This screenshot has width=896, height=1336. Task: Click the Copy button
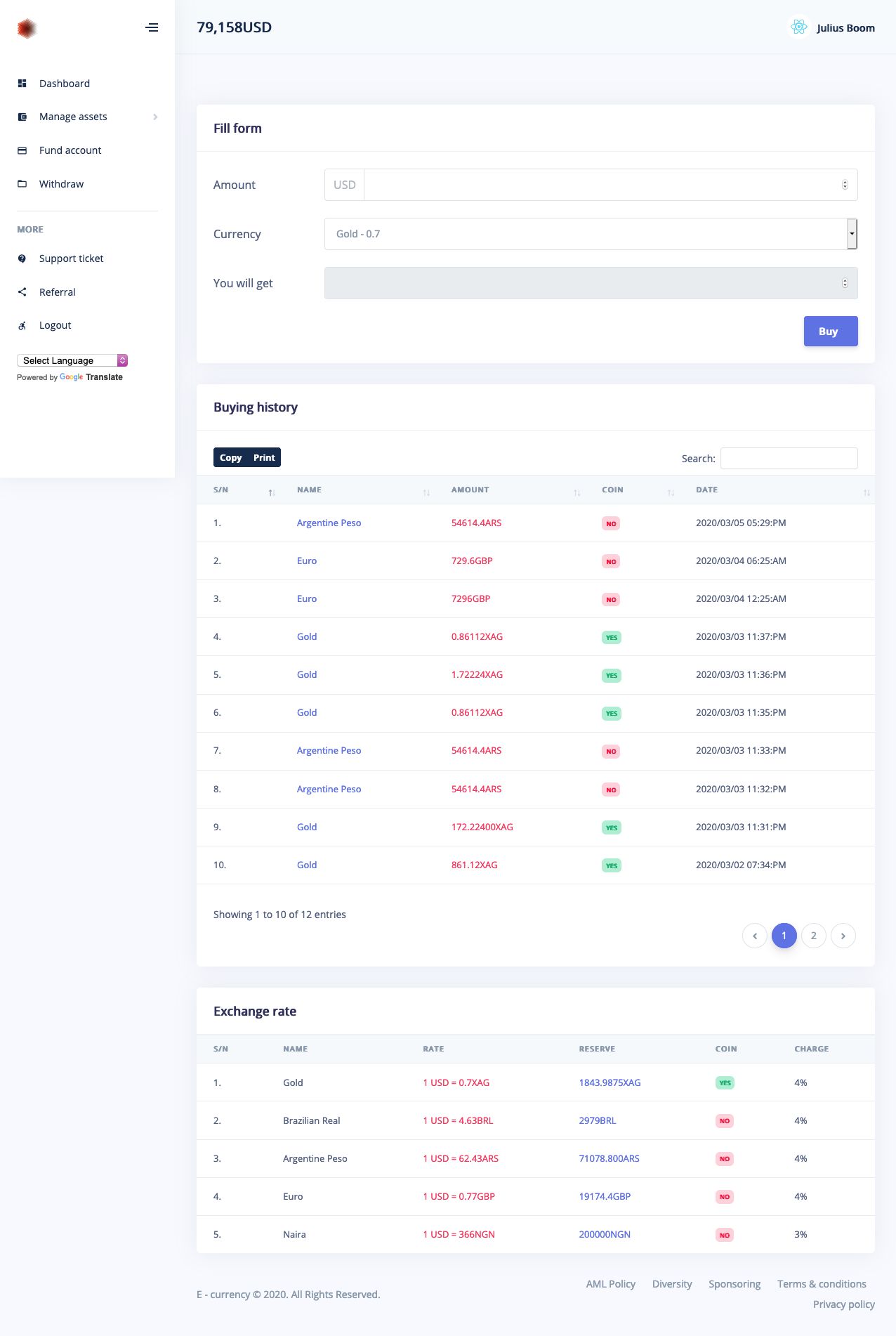[x=230, y=458]
